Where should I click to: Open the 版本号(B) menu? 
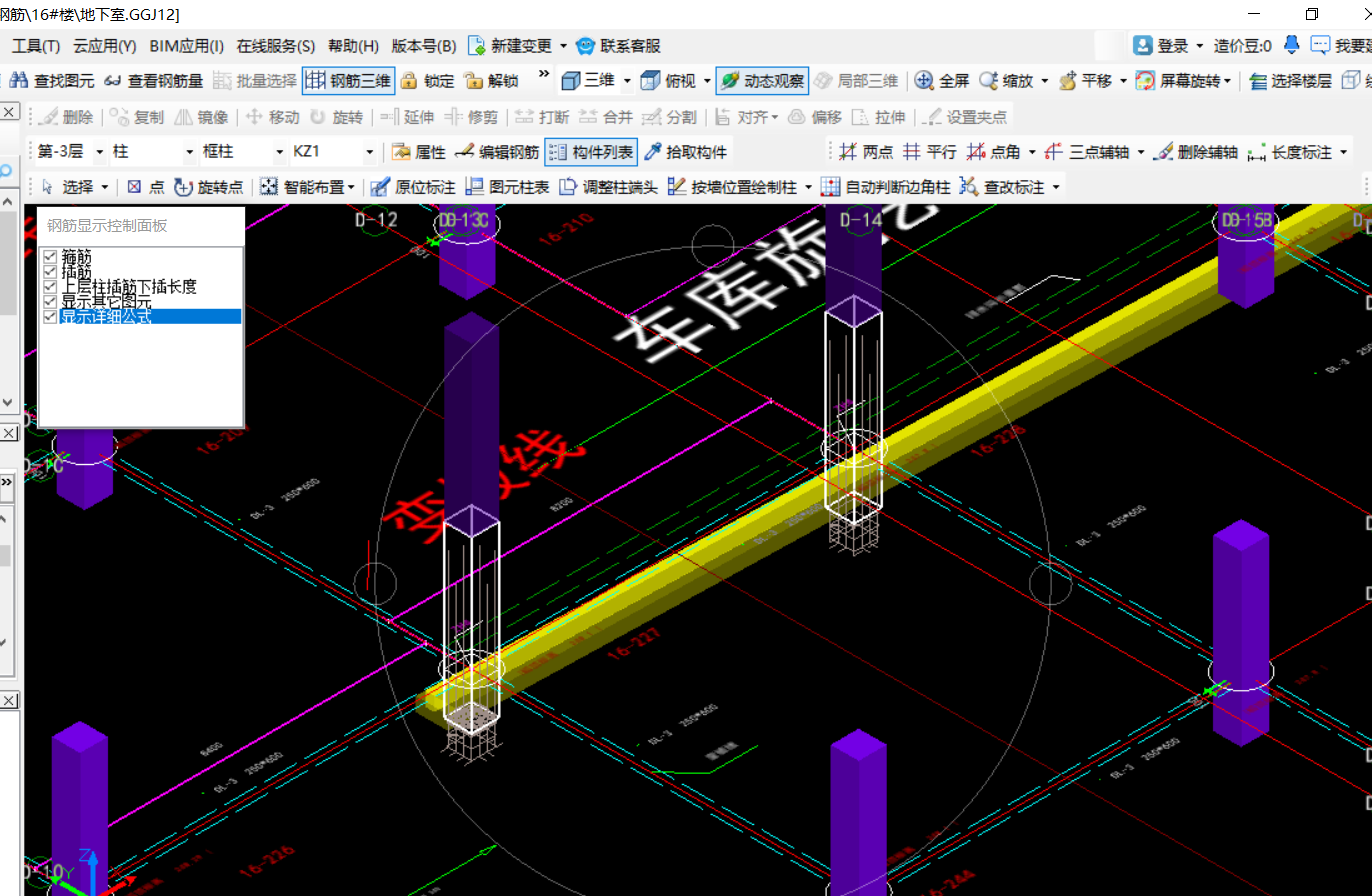click(424, 46)
